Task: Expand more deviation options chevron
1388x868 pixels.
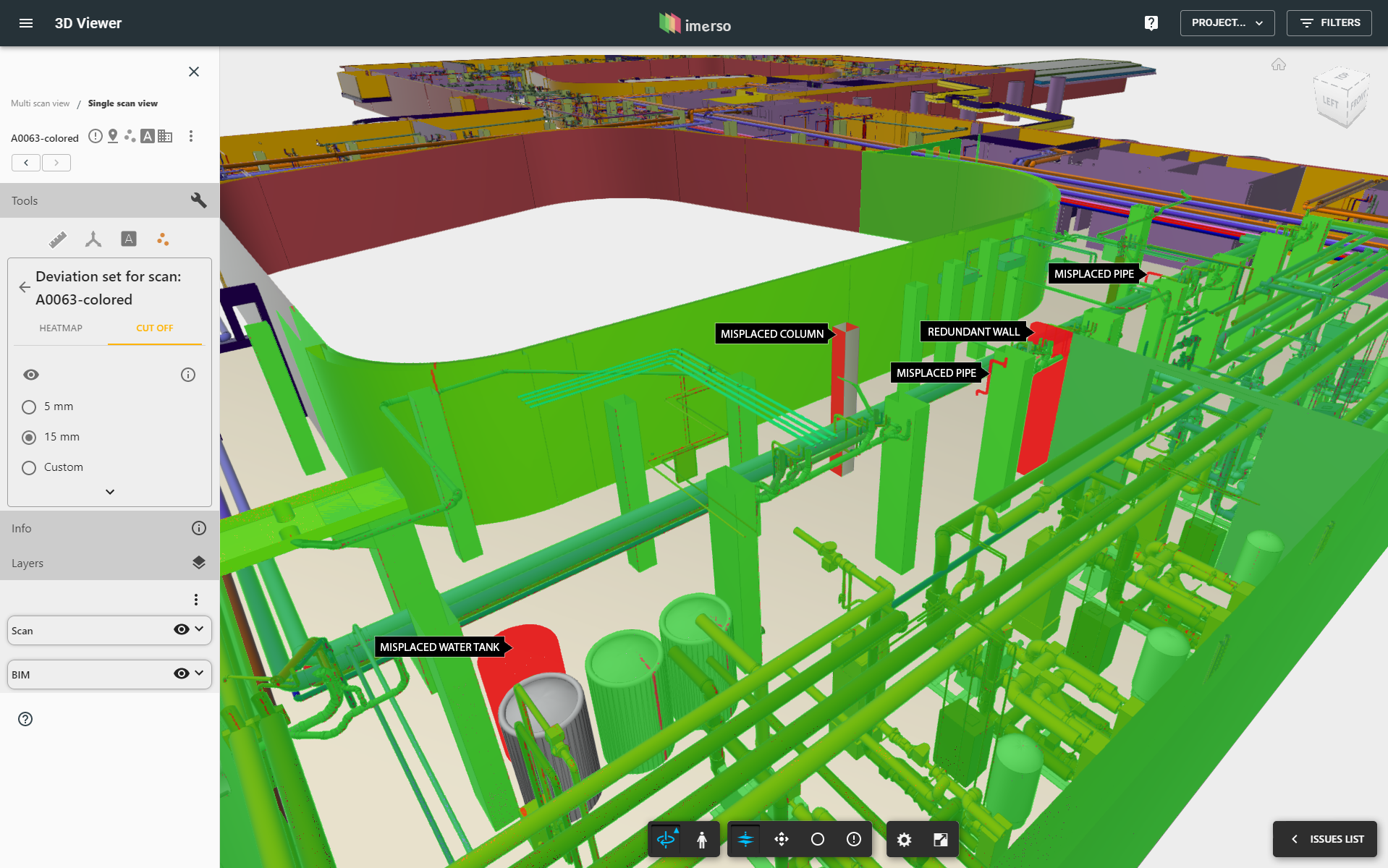Action: coord(110,492)
